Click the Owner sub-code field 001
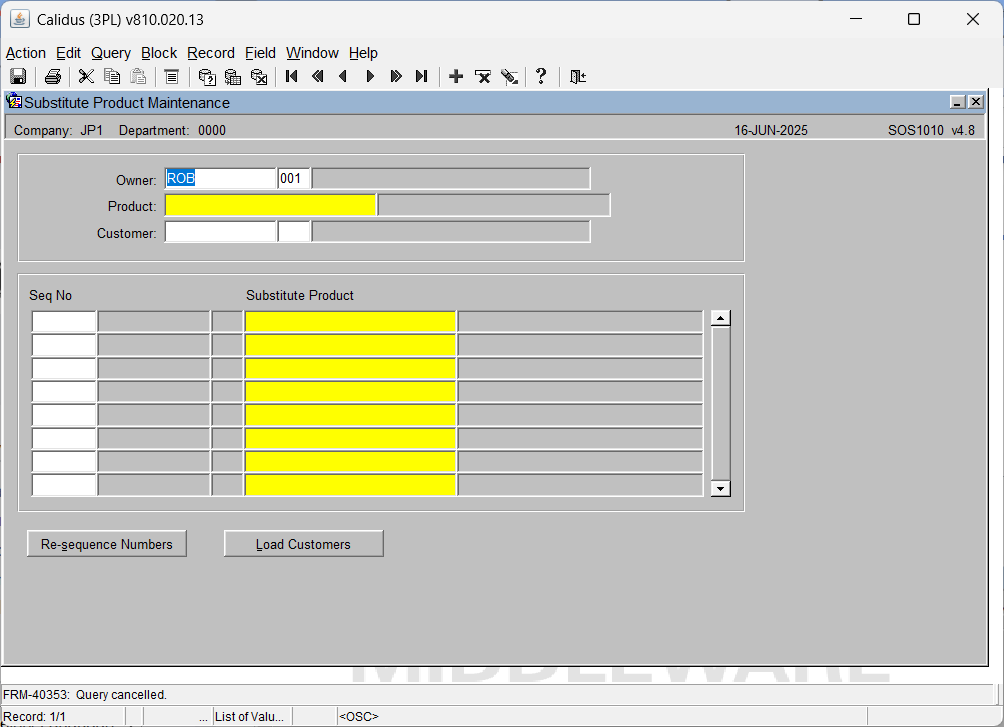This screenshot has width=1004, height=727. click(x=294, y=179)
